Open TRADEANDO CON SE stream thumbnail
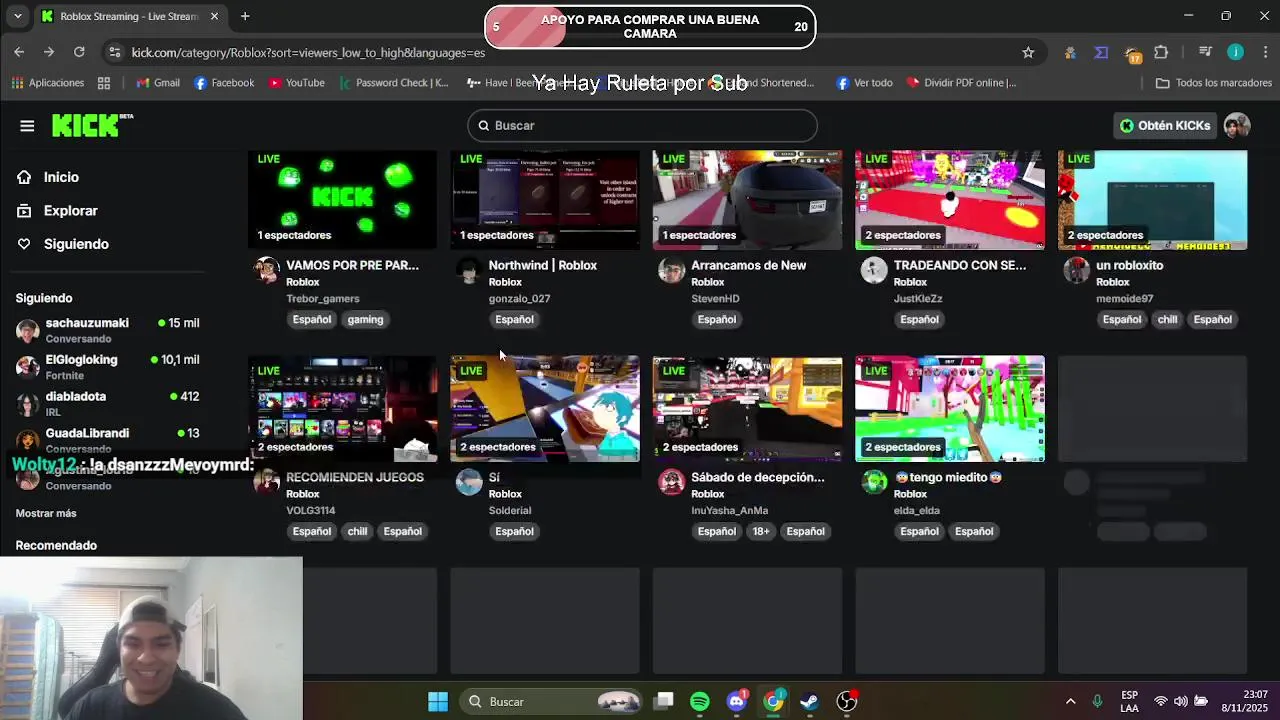 [950, 199]
